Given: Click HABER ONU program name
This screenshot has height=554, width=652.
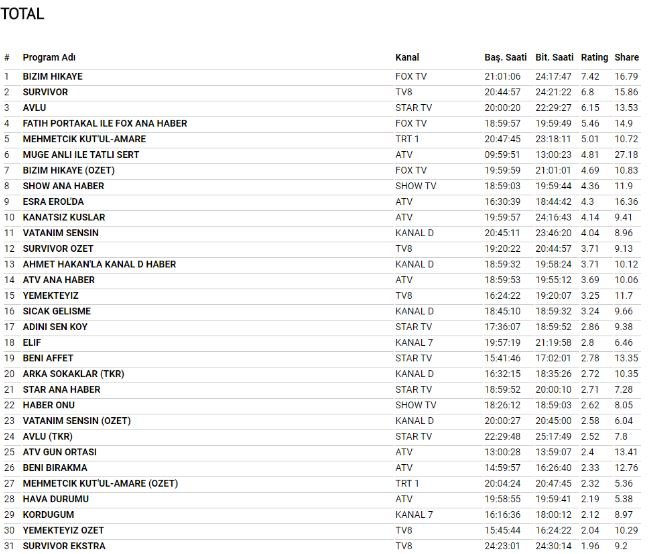Looking at the screenshot, I should tap(49, 405).
